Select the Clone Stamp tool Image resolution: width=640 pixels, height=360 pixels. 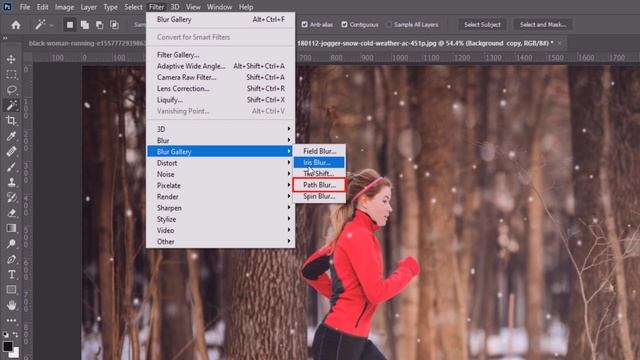(x=11, y=182)
